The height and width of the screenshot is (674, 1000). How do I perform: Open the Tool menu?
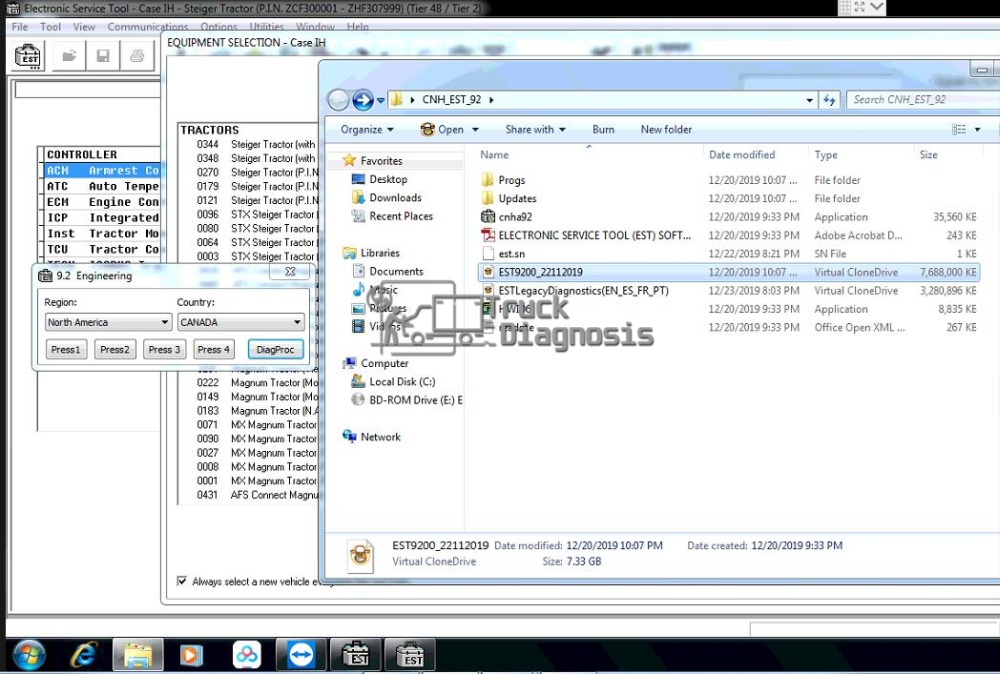(x=50, y=27)
